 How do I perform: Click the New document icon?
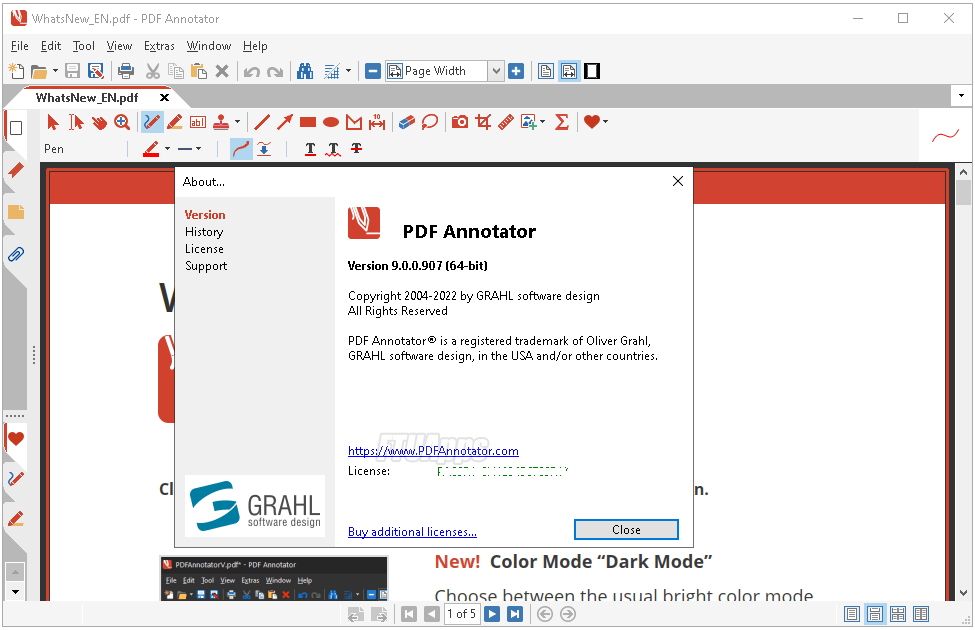pos(16,71)
